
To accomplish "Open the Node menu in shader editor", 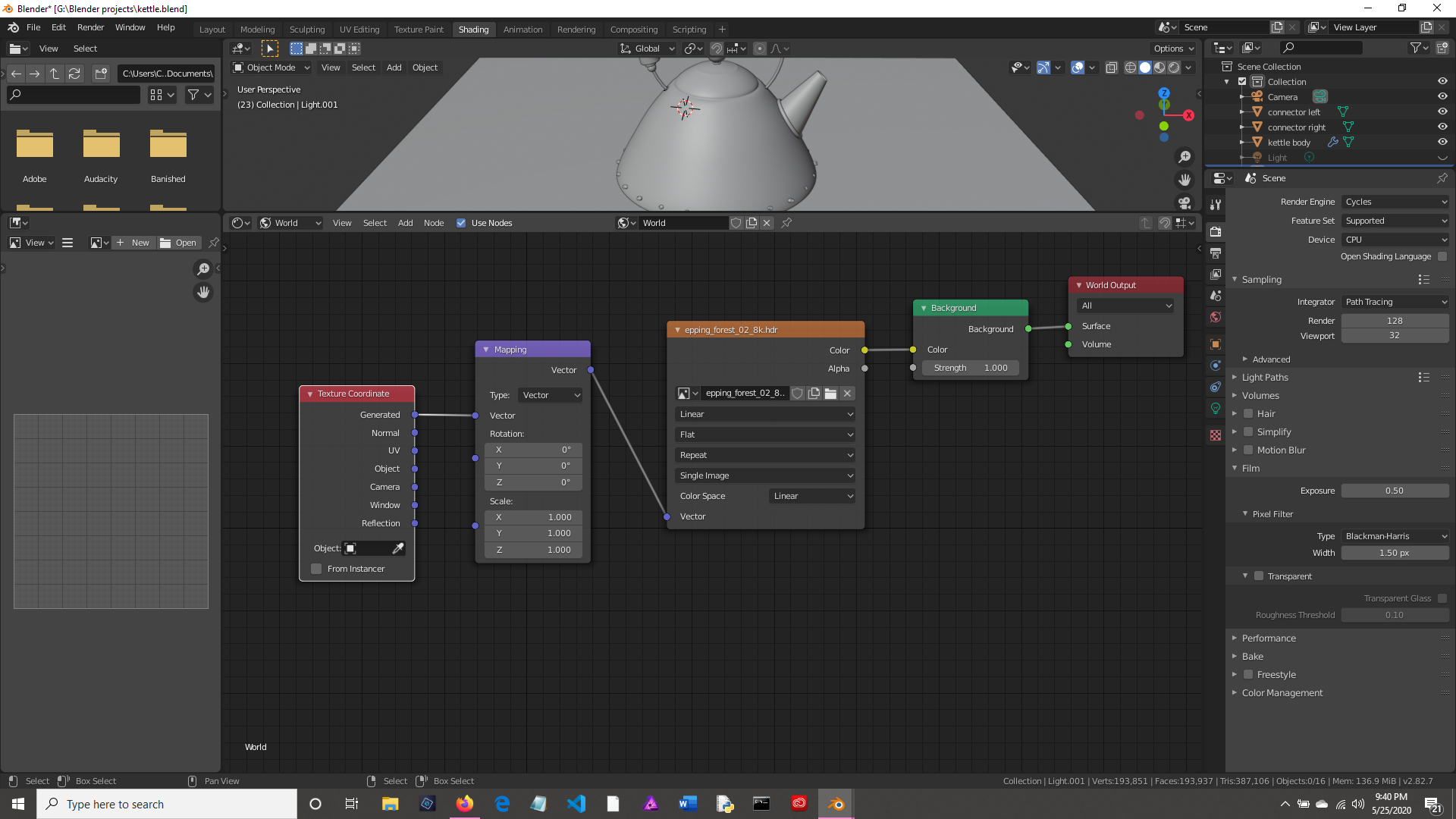I will point(434,223).
